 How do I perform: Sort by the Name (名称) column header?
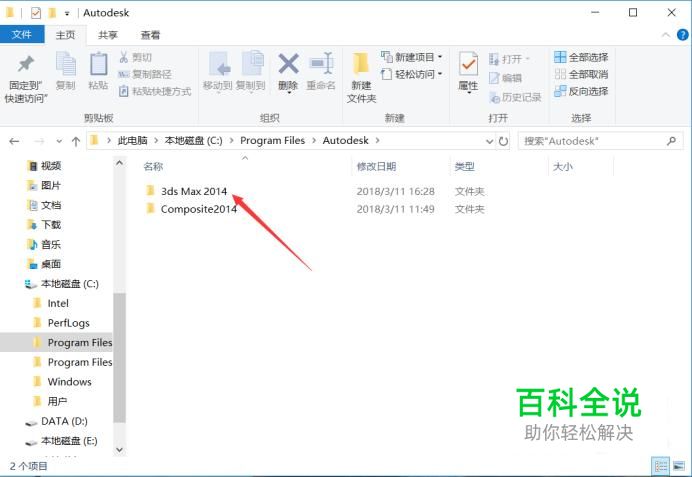pos(153,166)
